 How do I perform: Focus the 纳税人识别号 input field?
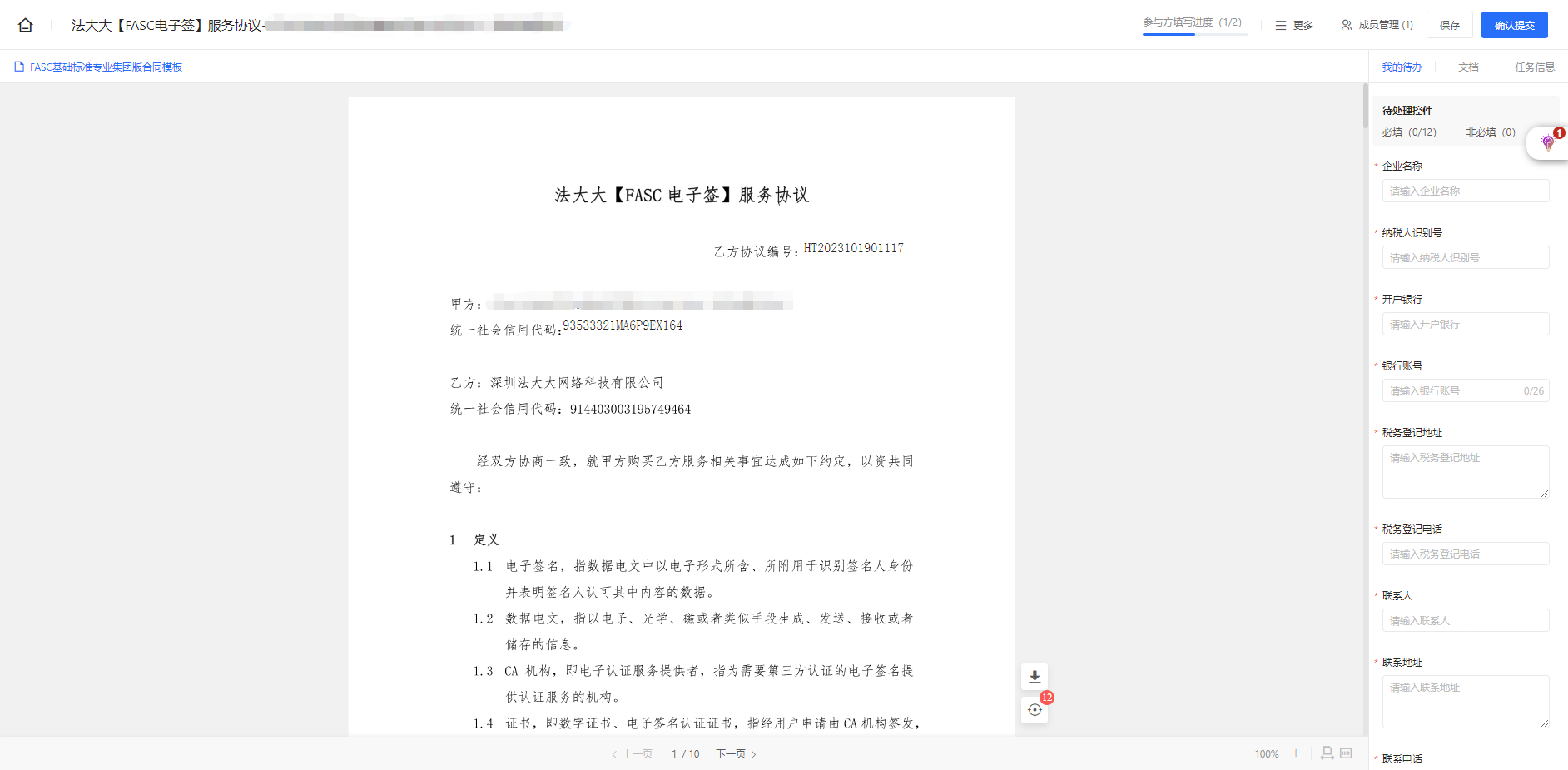point(1466,257)
